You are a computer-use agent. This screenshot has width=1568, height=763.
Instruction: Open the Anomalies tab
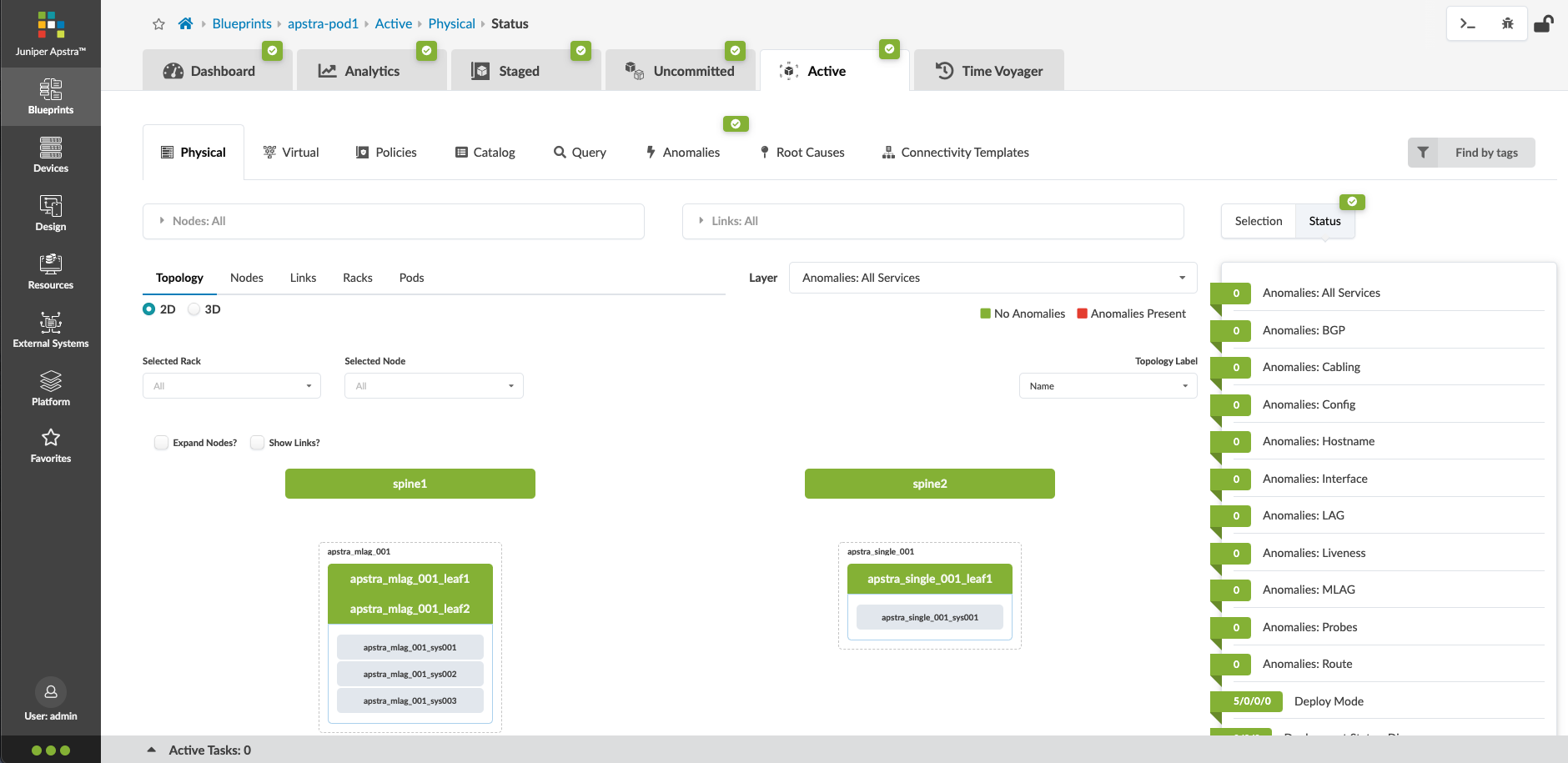click(683, 153)
